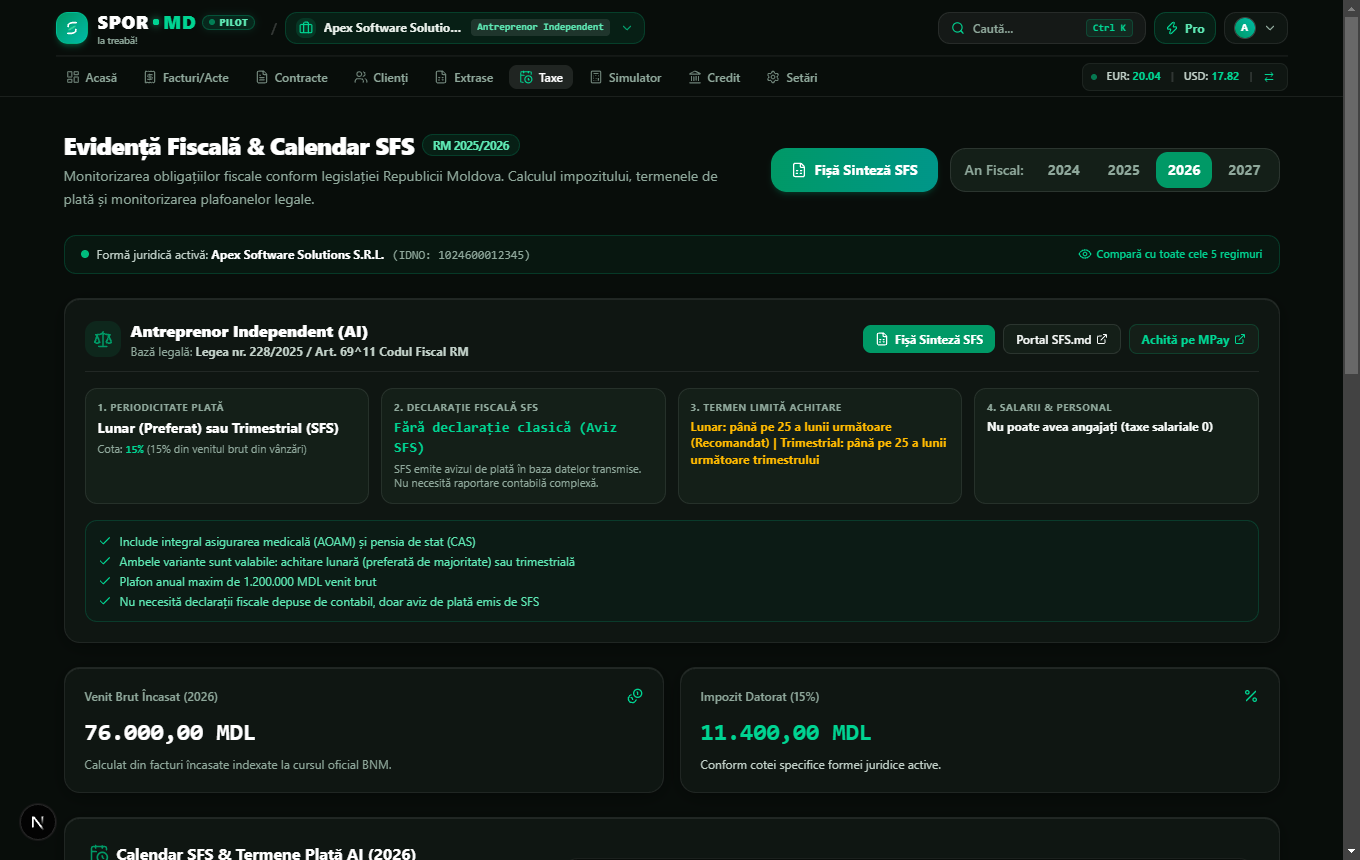Click Achită pe MPay
Viewport: 1360px width, 860px height.
coord(1194,339)
